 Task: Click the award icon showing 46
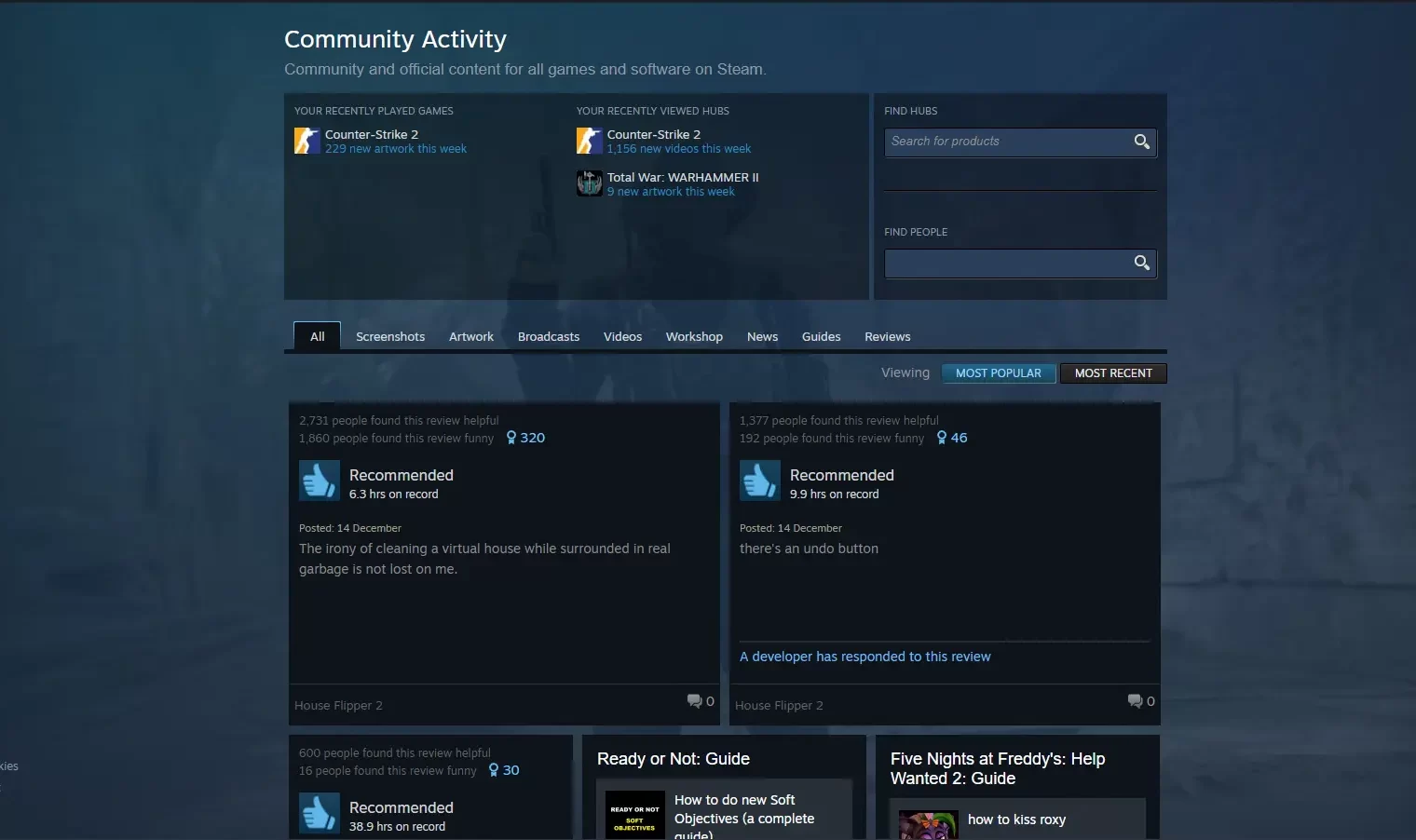click(x=942, y=438)
